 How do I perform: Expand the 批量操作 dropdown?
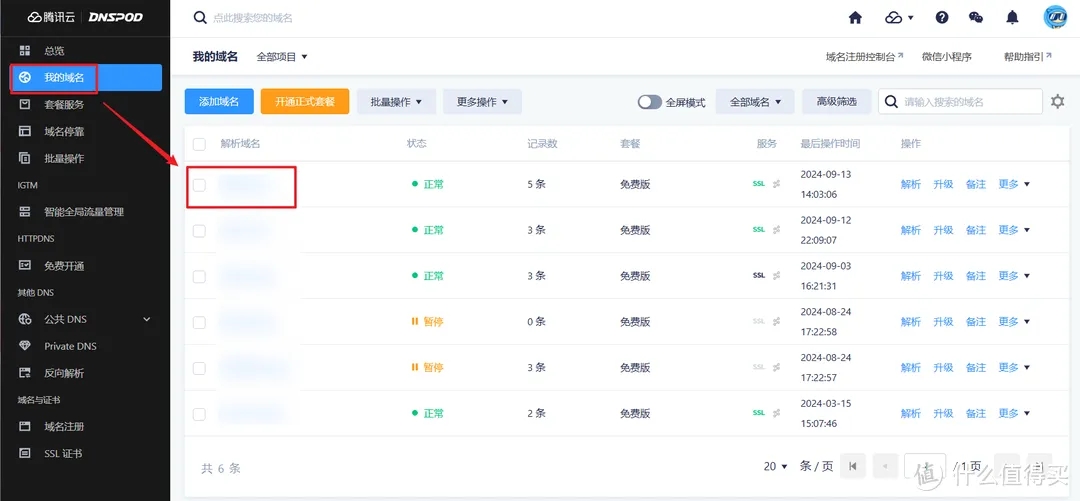point(396,102)
